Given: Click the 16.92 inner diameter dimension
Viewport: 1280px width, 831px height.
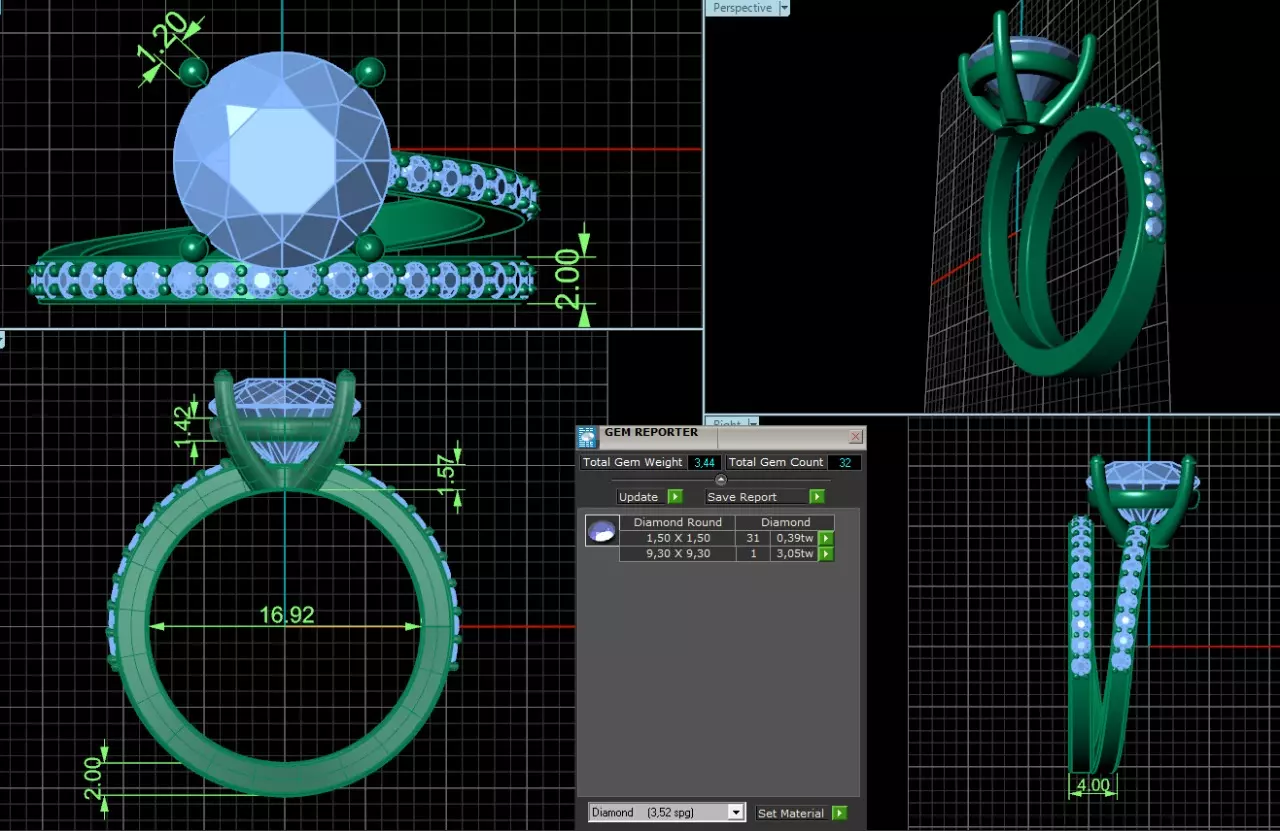Looking at the screenshot, I should coord(287,615).
